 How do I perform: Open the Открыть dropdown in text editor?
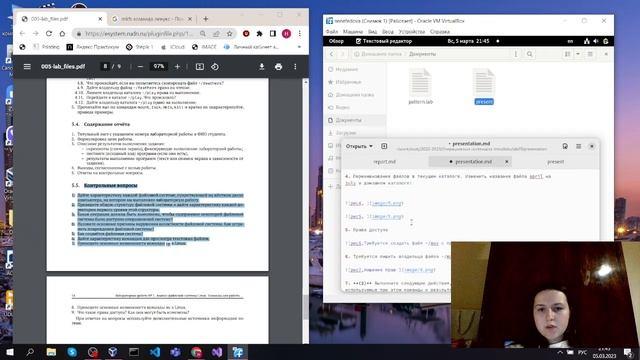tap(359, 146)
